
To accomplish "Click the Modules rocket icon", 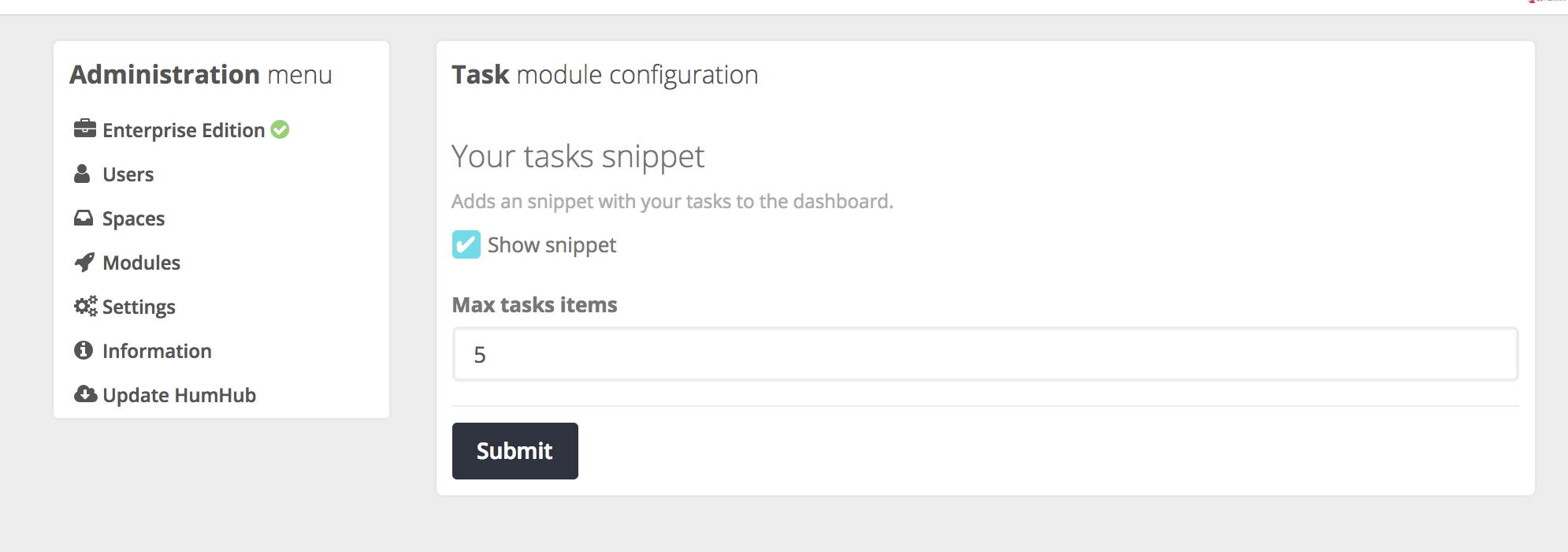I will pos(84,262).
